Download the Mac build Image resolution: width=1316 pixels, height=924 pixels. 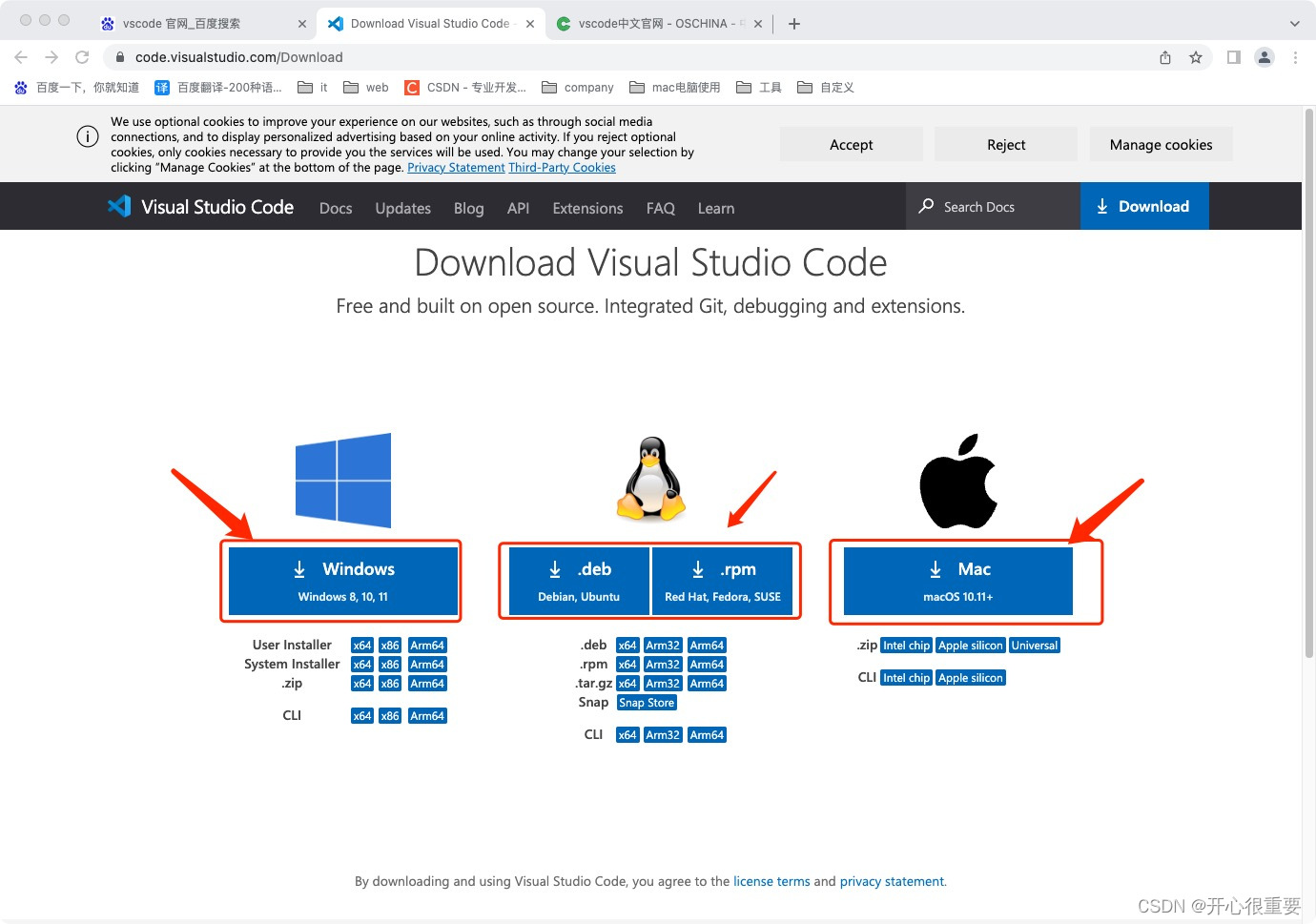958,581
